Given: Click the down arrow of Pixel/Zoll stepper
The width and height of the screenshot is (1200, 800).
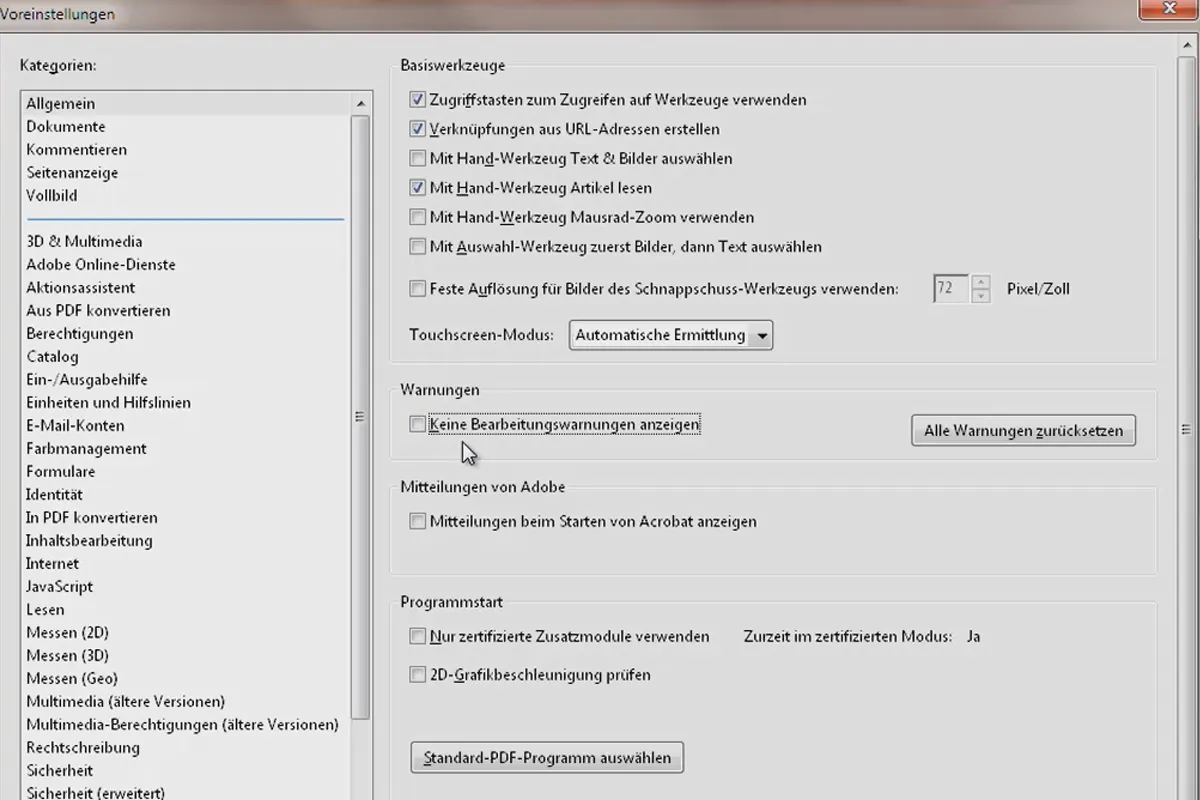Looking at the screenshot, I should 981,296.
